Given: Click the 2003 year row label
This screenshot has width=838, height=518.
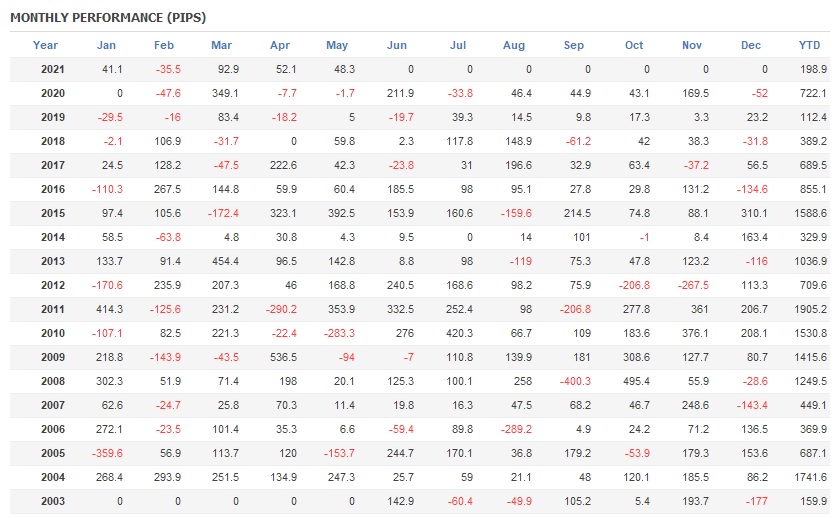Looking at the screenshot, I should (53, 501).
